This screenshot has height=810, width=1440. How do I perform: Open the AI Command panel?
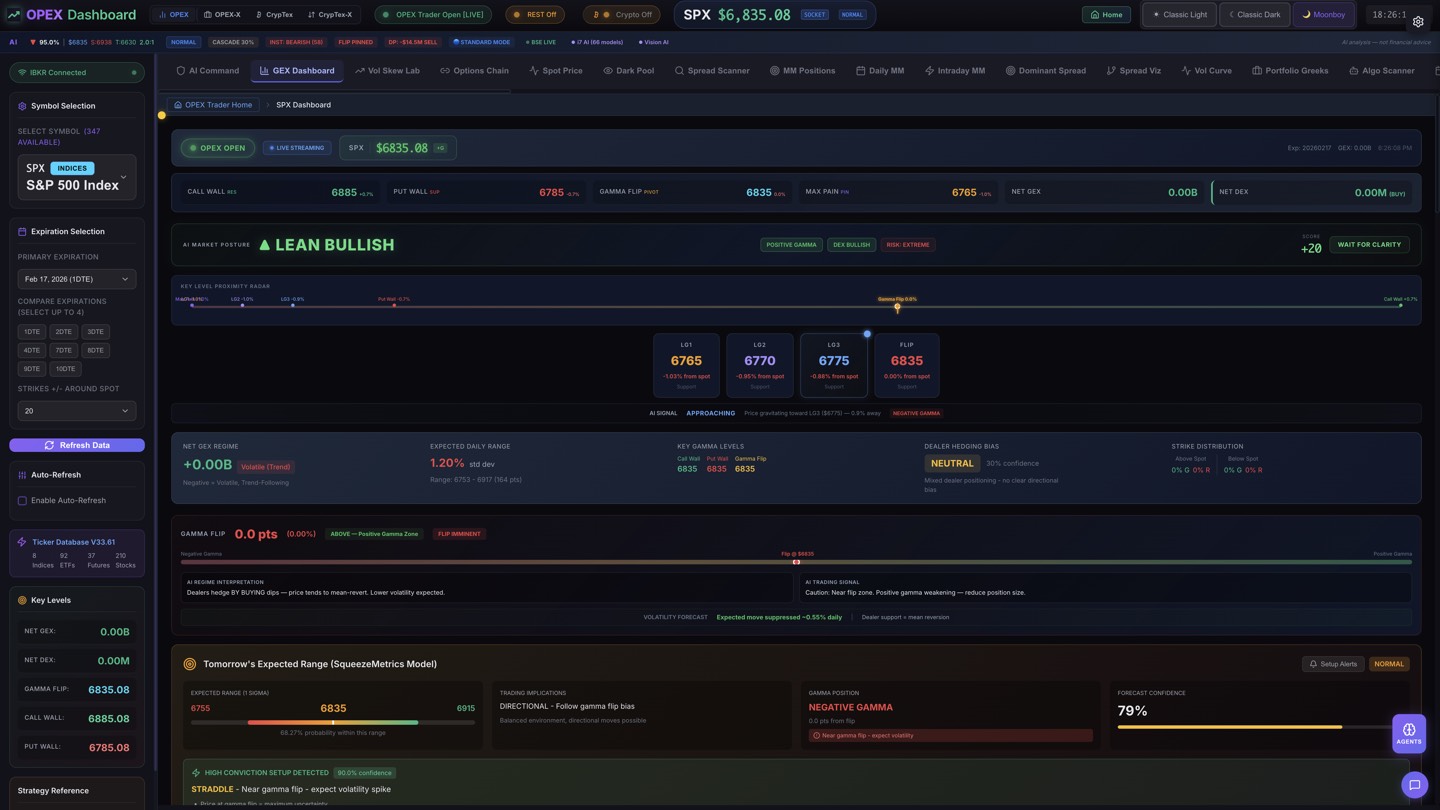tap(210, 70)
